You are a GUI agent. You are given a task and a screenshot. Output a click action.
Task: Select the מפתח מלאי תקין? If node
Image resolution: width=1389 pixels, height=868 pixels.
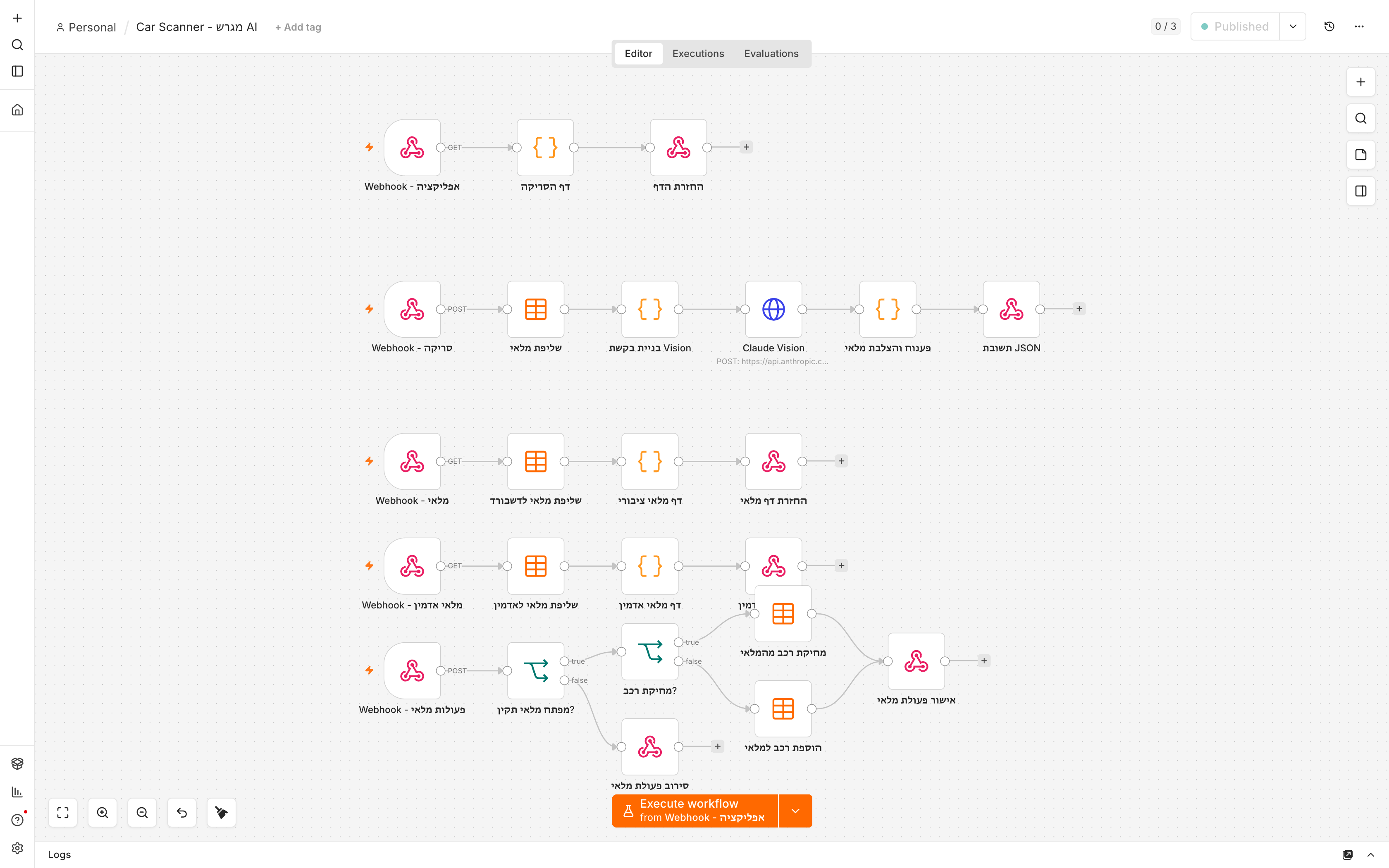tap(535, 670)
